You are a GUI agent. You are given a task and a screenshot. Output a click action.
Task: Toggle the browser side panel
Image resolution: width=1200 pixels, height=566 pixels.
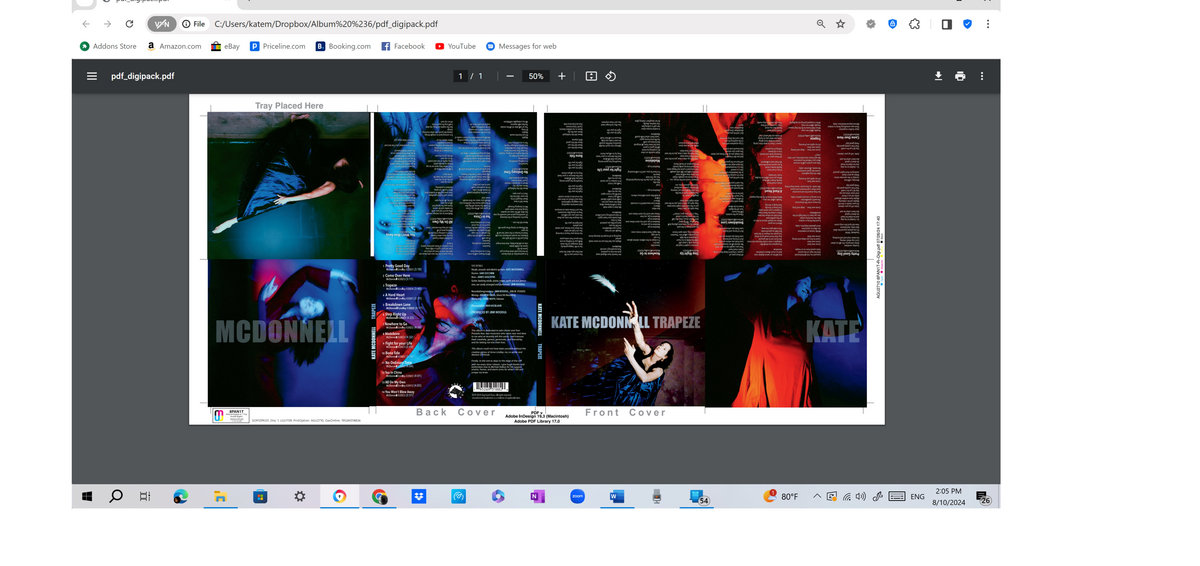tap(946, 24)
